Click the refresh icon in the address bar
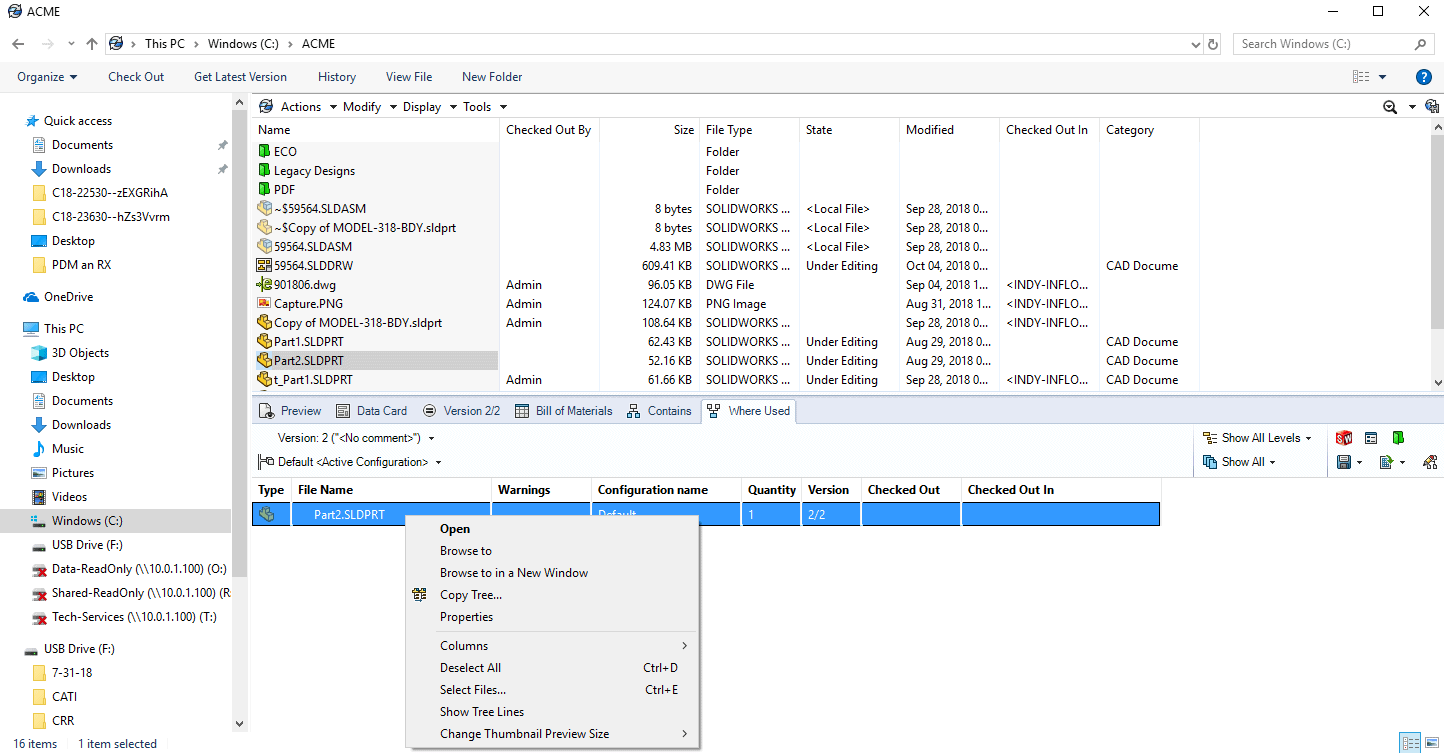Screen dimensions: 1444x753 point(1213,44)
